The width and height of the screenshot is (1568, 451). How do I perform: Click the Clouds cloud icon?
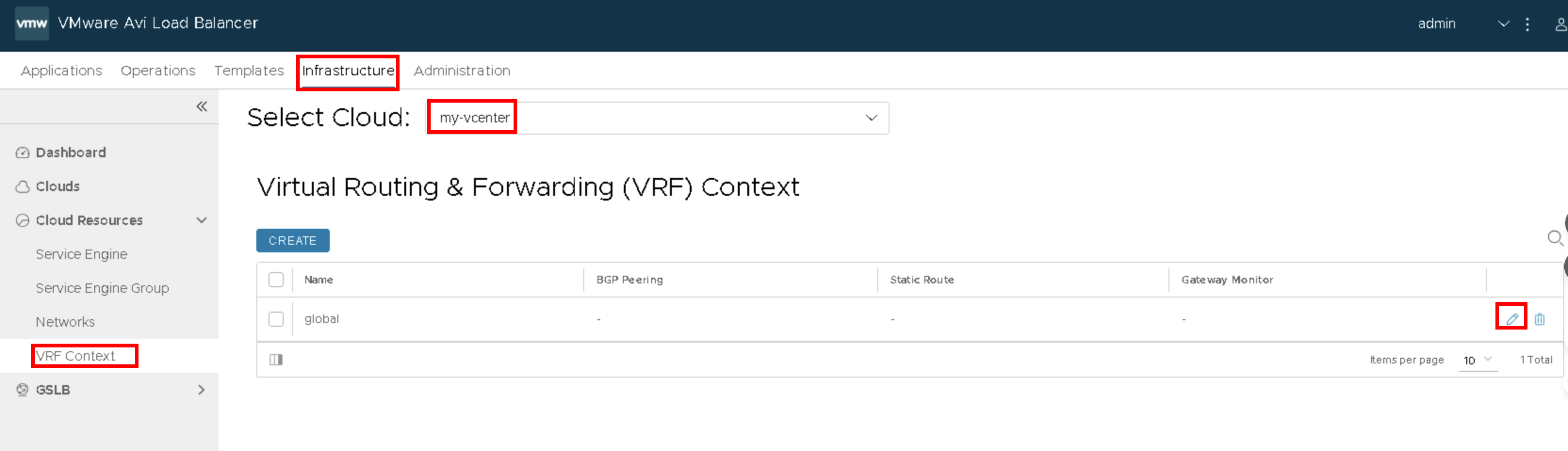coord(23,186)
